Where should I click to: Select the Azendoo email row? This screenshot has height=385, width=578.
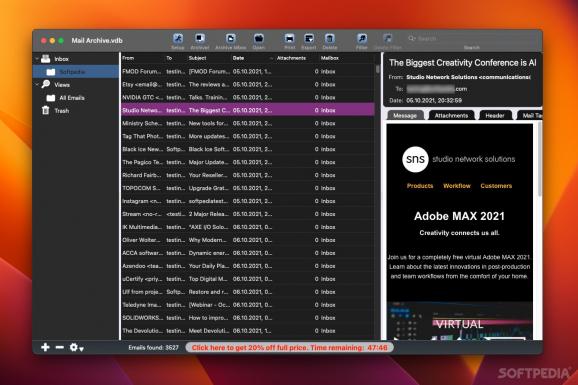tap(248, 266)
